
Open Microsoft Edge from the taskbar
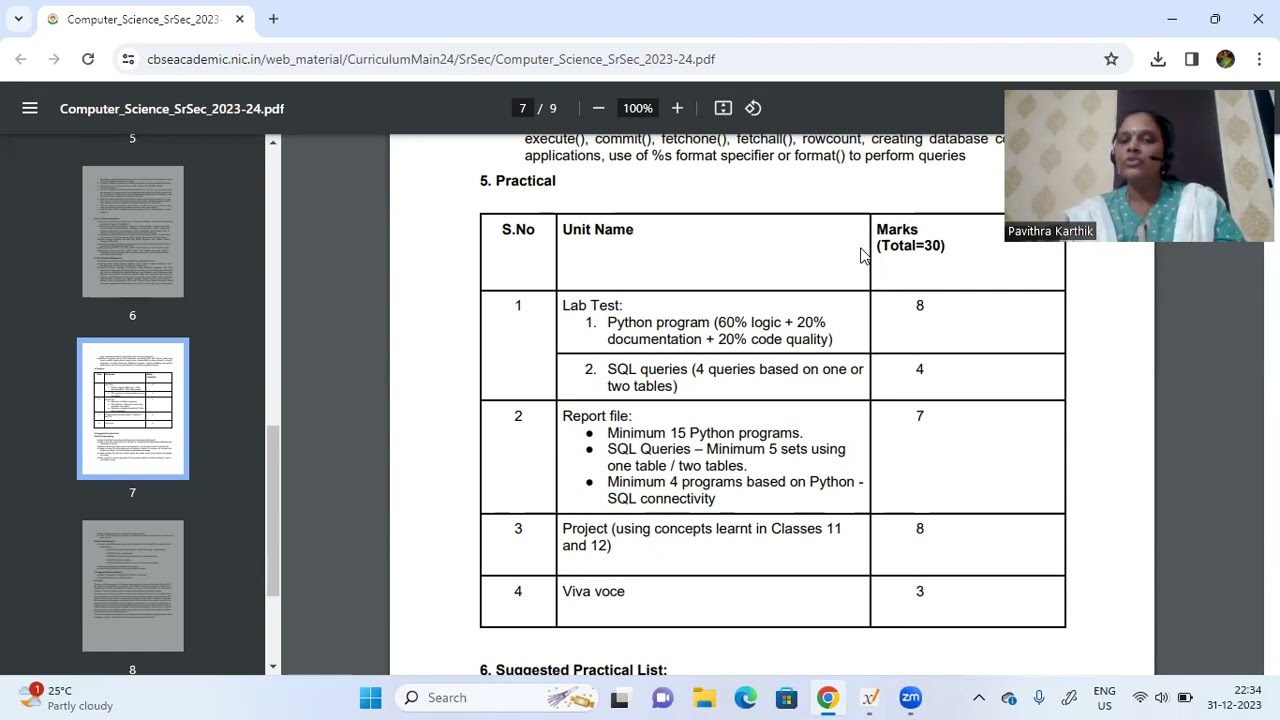click(x=746, y=697)
